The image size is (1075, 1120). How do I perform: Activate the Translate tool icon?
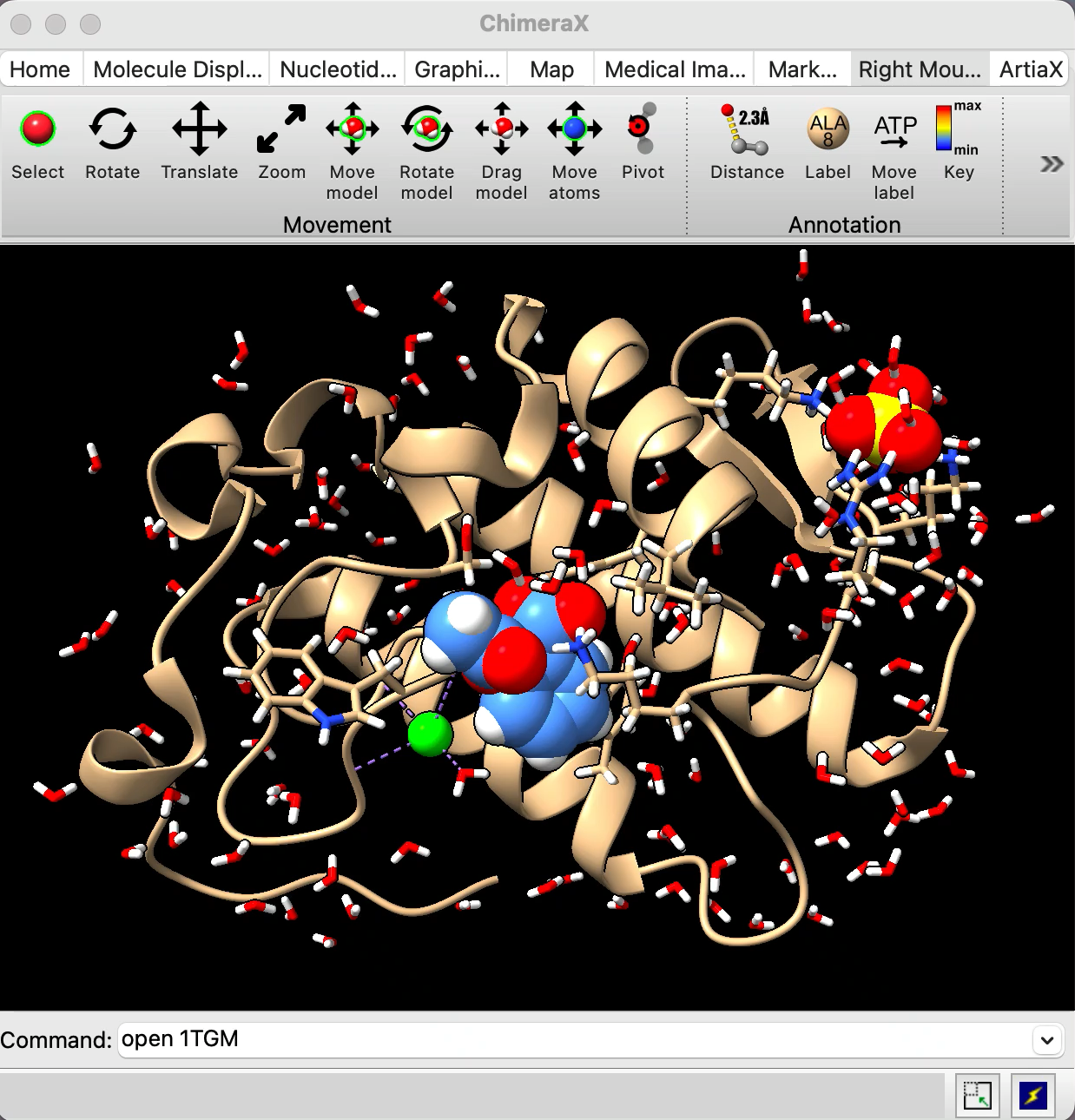click(x=199, y=129)
